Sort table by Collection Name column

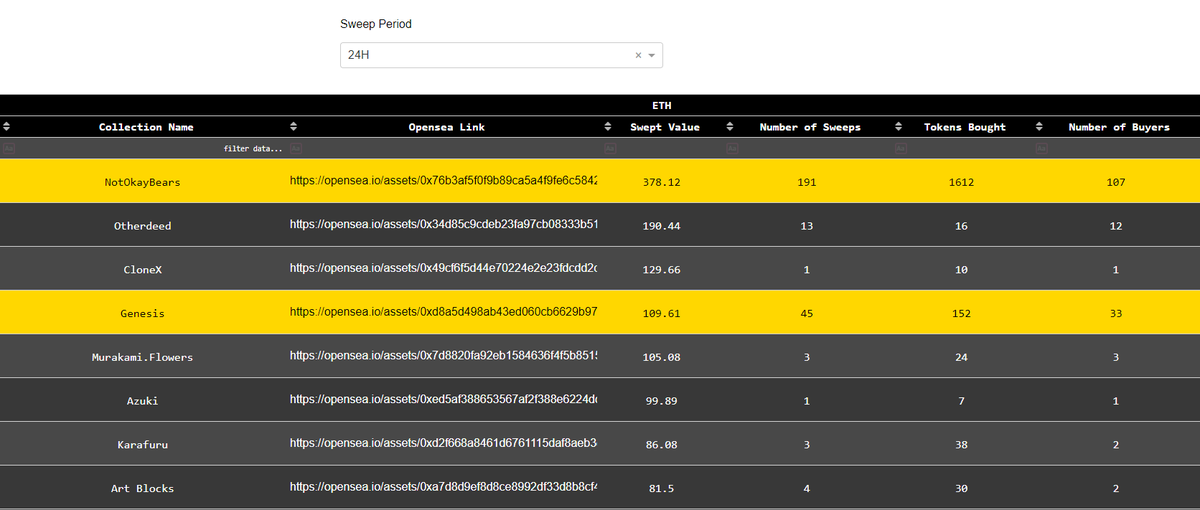click(6, 127)
